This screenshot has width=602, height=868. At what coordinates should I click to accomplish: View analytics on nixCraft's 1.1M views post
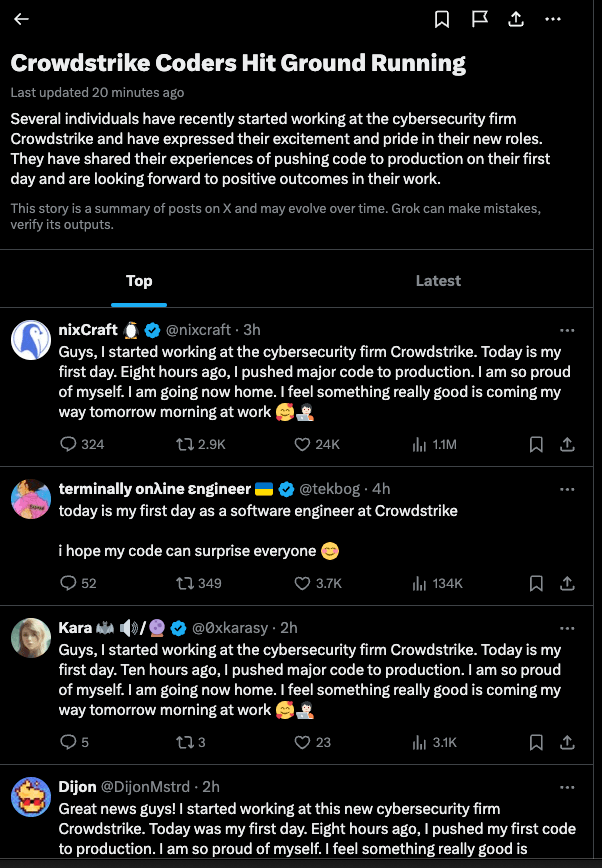pos(419,444)
